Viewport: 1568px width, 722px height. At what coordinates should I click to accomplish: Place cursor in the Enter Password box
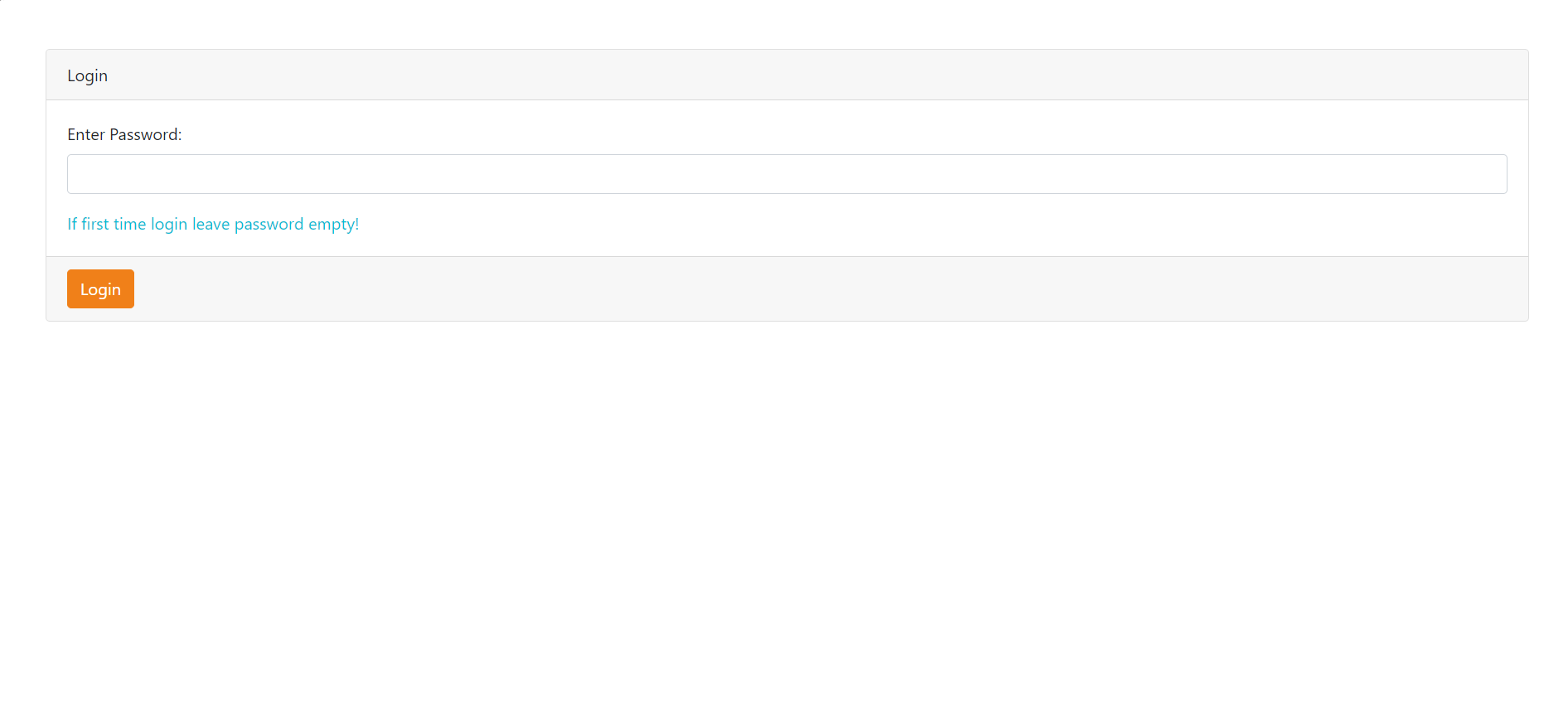(x=786, y=174)
